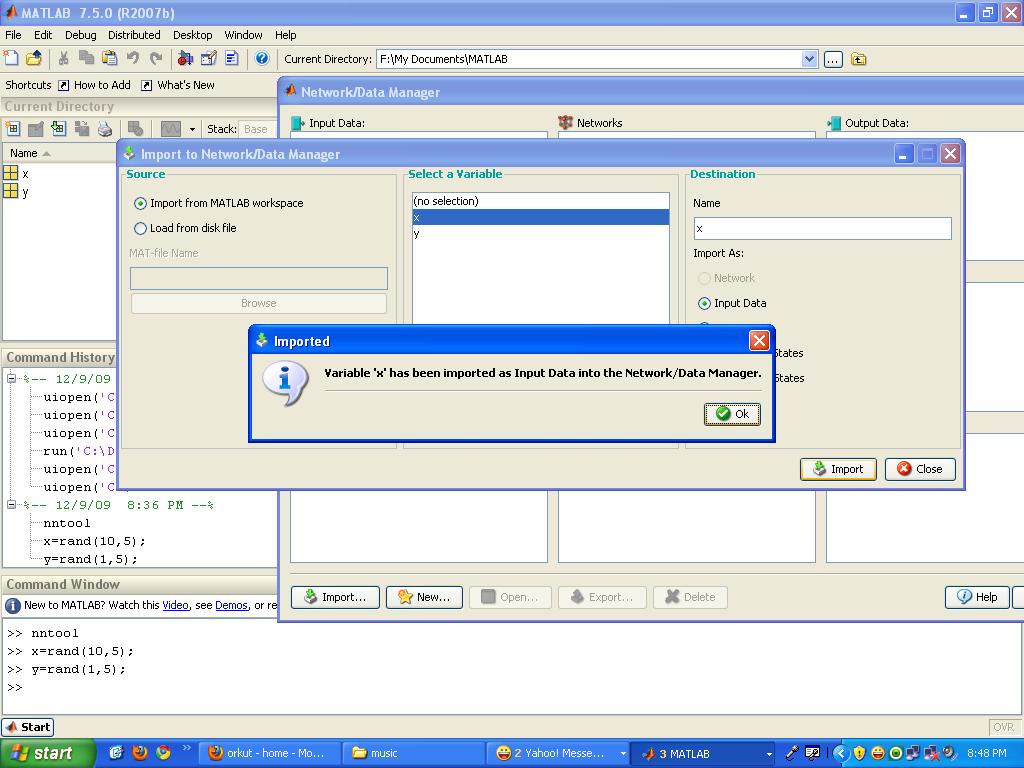Click the Cut scissors icon
1024x768 pixels.
(x=63, y=58)
